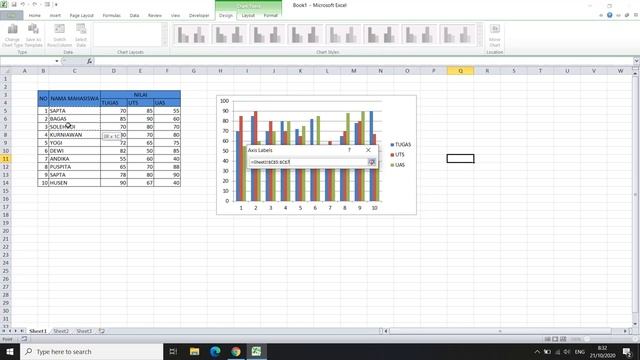The image size is (640, 360).
Task: Open the notification center icon in system tray
Action: pyautogui.click(x=627, y=352)
